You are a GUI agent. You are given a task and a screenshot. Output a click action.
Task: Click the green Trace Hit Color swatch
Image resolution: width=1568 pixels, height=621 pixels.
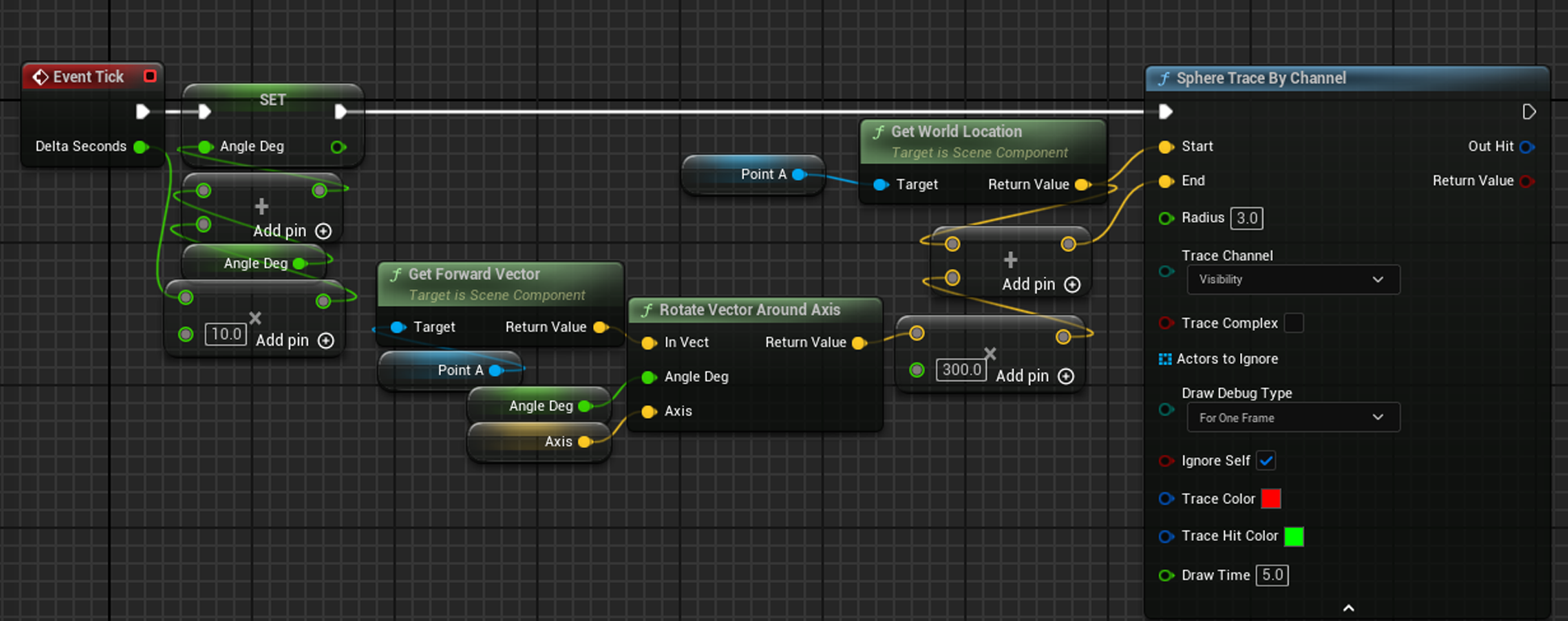(x=1293, y=536)
